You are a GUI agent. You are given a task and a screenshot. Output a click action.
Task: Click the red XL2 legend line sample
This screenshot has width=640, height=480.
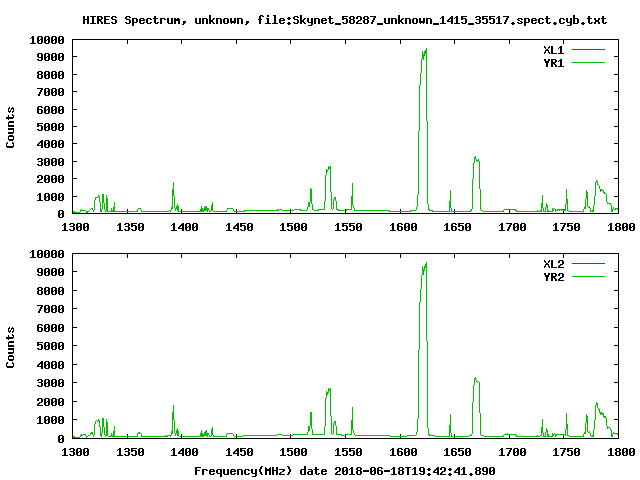point(588,264)
